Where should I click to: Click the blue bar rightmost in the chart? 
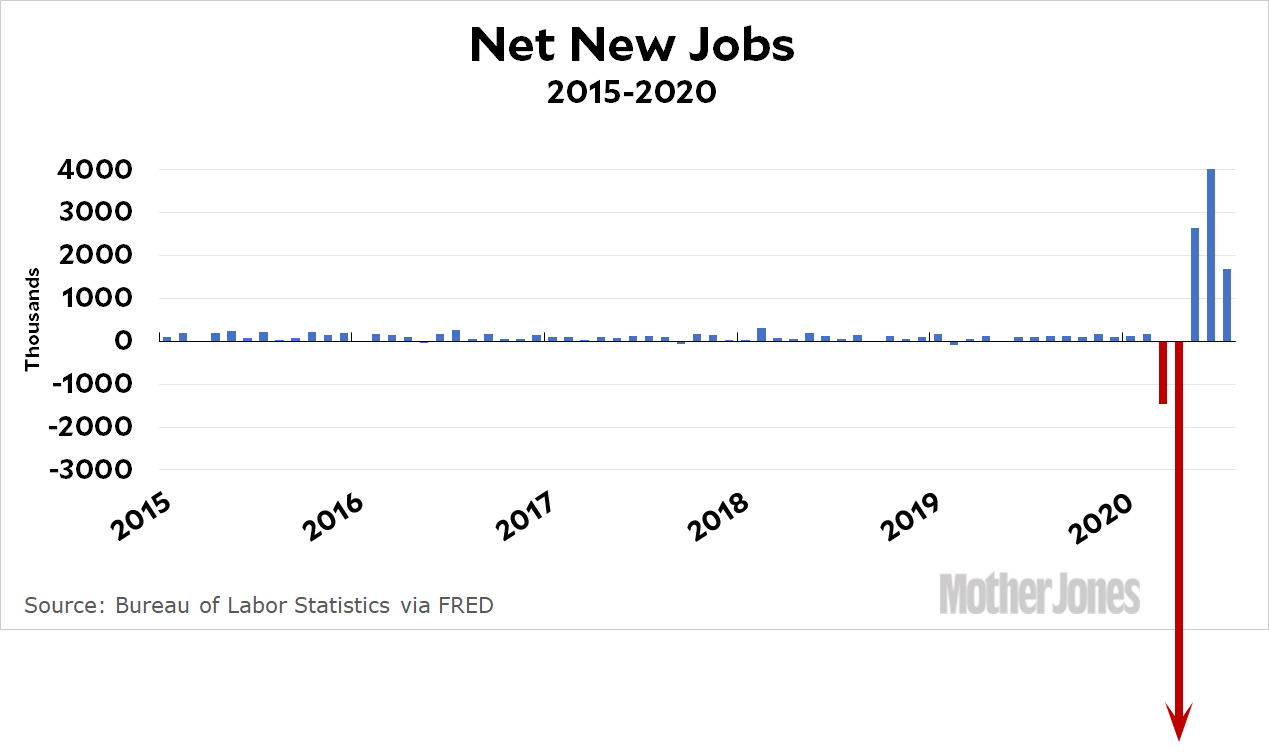coord(1227,305)
